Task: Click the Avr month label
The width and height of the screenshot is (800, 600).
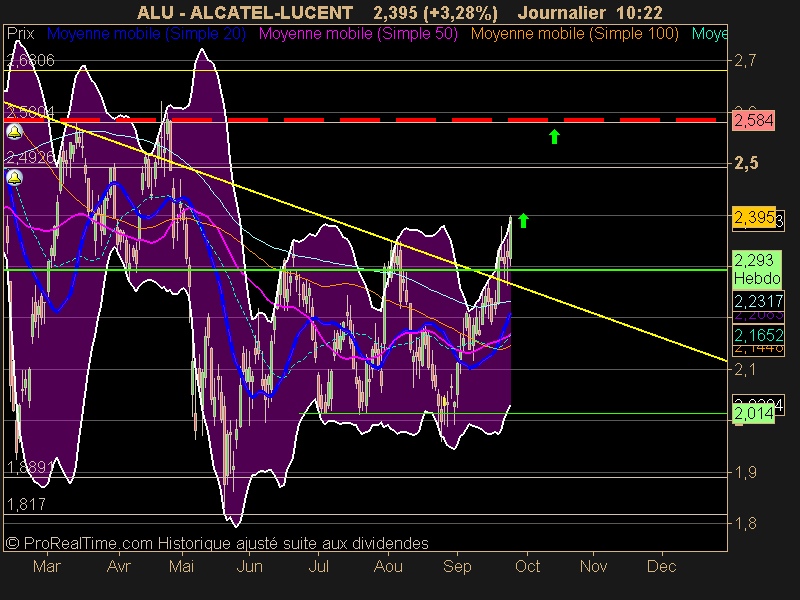Action: (119, 566)
